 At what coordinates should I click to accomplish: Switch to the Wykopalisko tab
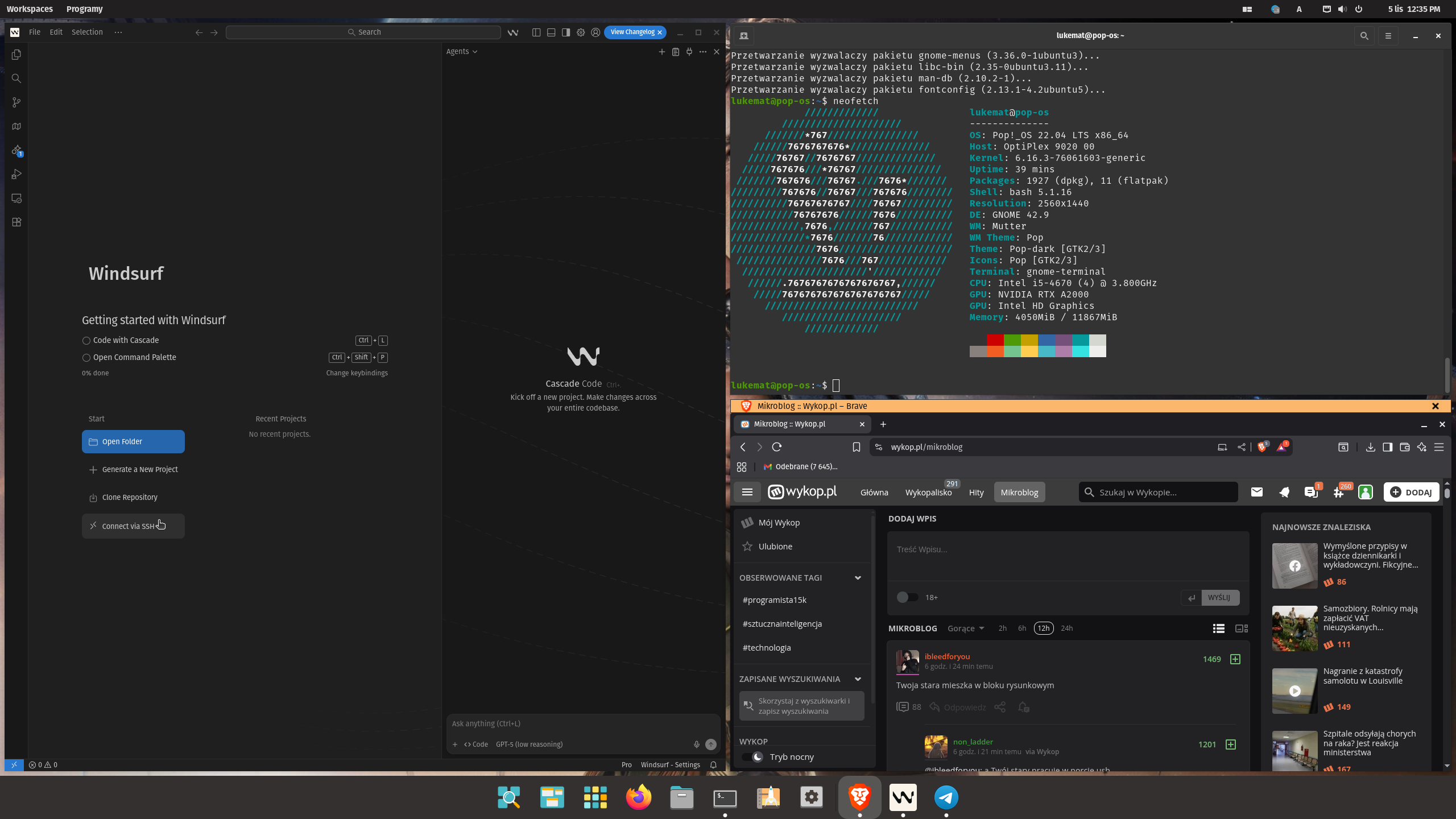[928, 493]
